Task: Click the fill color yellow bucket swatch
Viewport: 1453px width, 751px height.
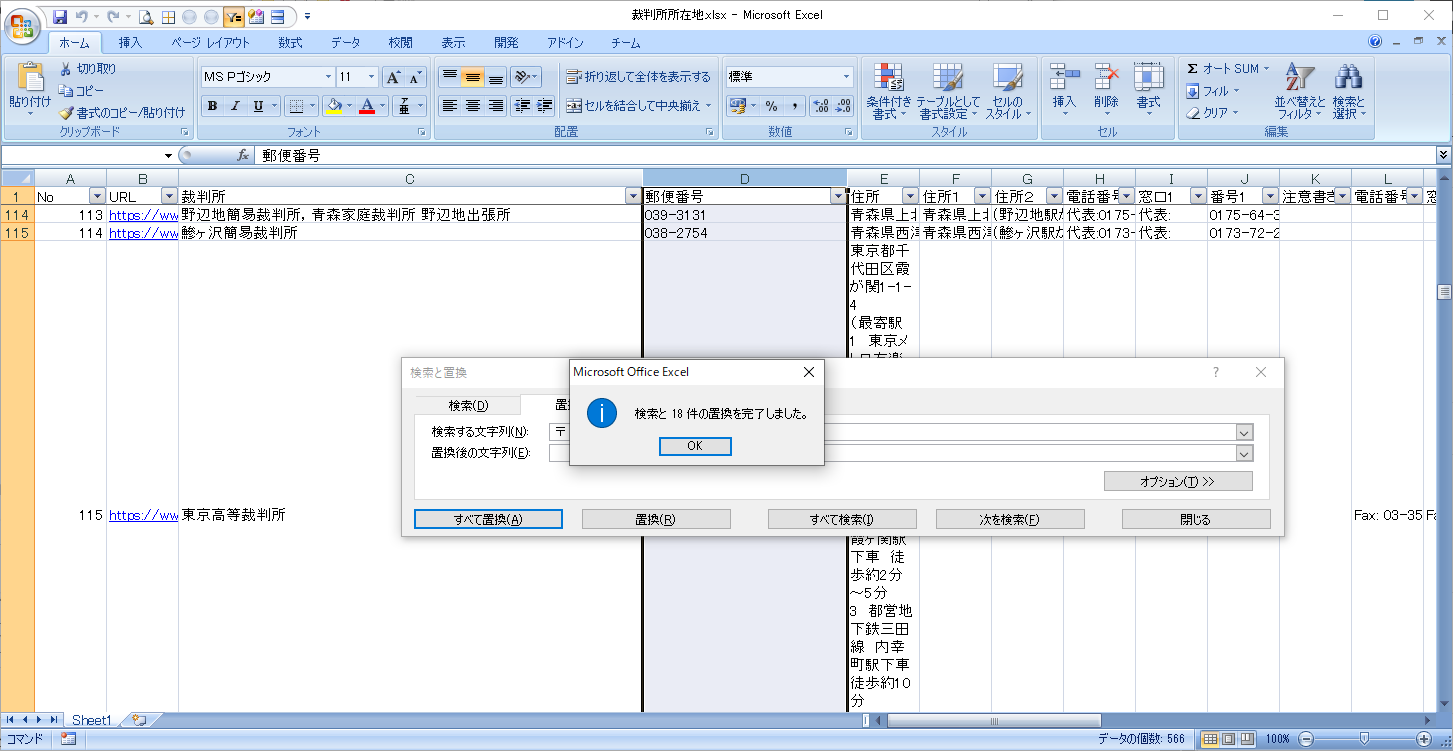Action: pyautogui.click(x=334, y=106)
